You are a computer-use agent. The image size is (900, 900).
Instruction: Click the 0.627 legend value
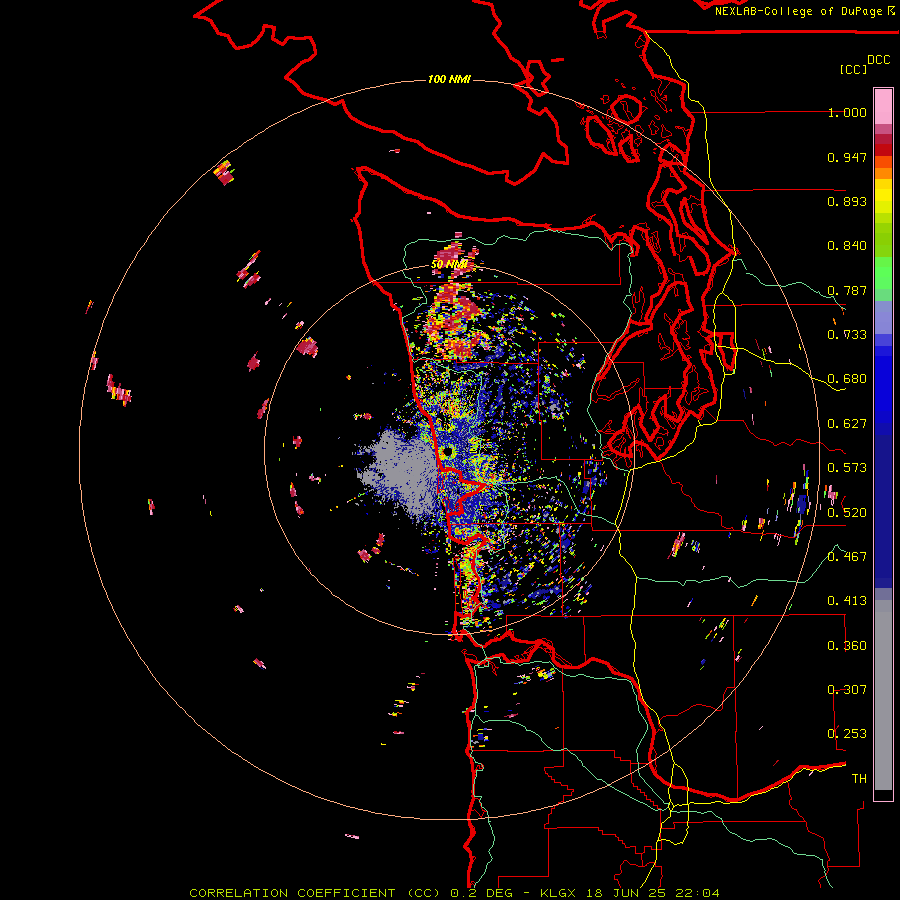point(847,424)
